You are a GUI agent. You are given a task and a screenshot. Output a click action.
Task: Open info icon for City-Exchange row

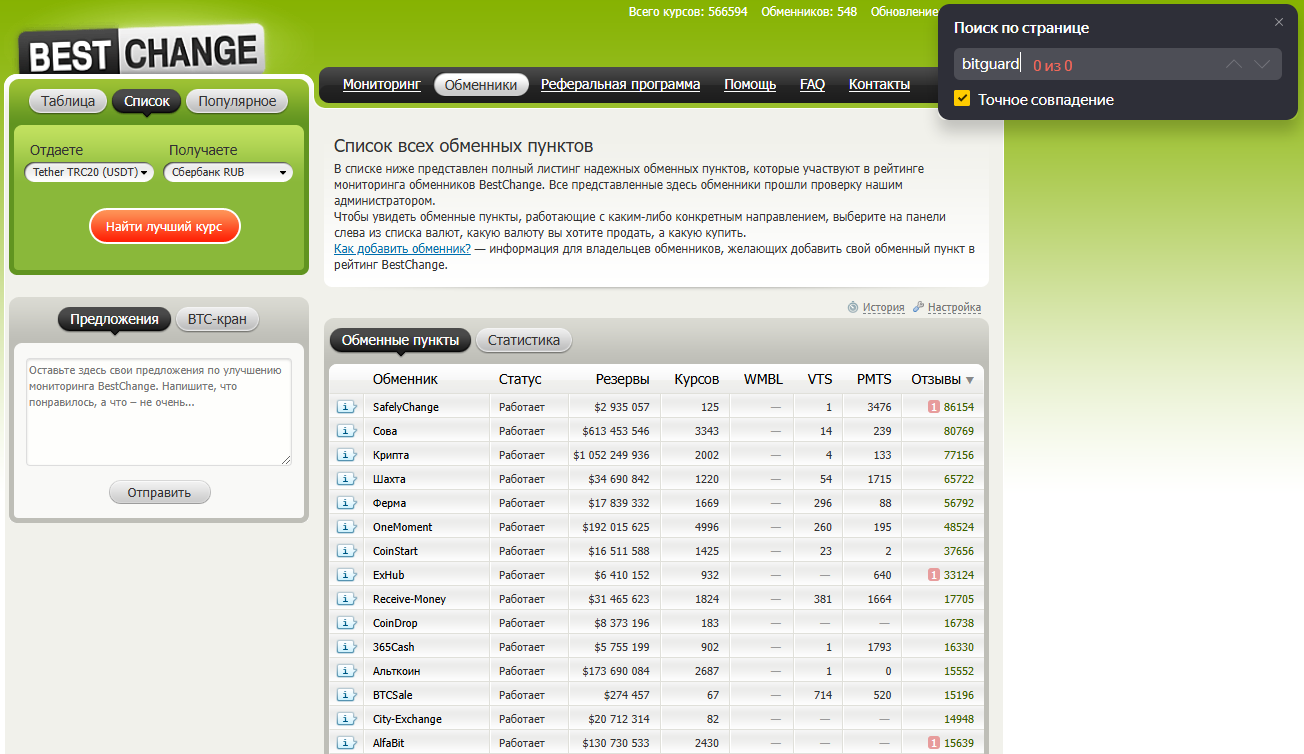pos(346,719)
